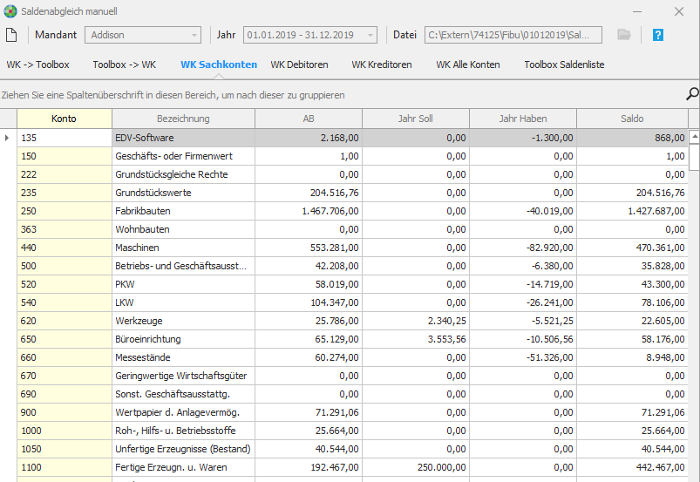Click the scrollbar up arrow of the grid
The height and width of the screenshot is (482, 700).
click(x=694, y=136)
